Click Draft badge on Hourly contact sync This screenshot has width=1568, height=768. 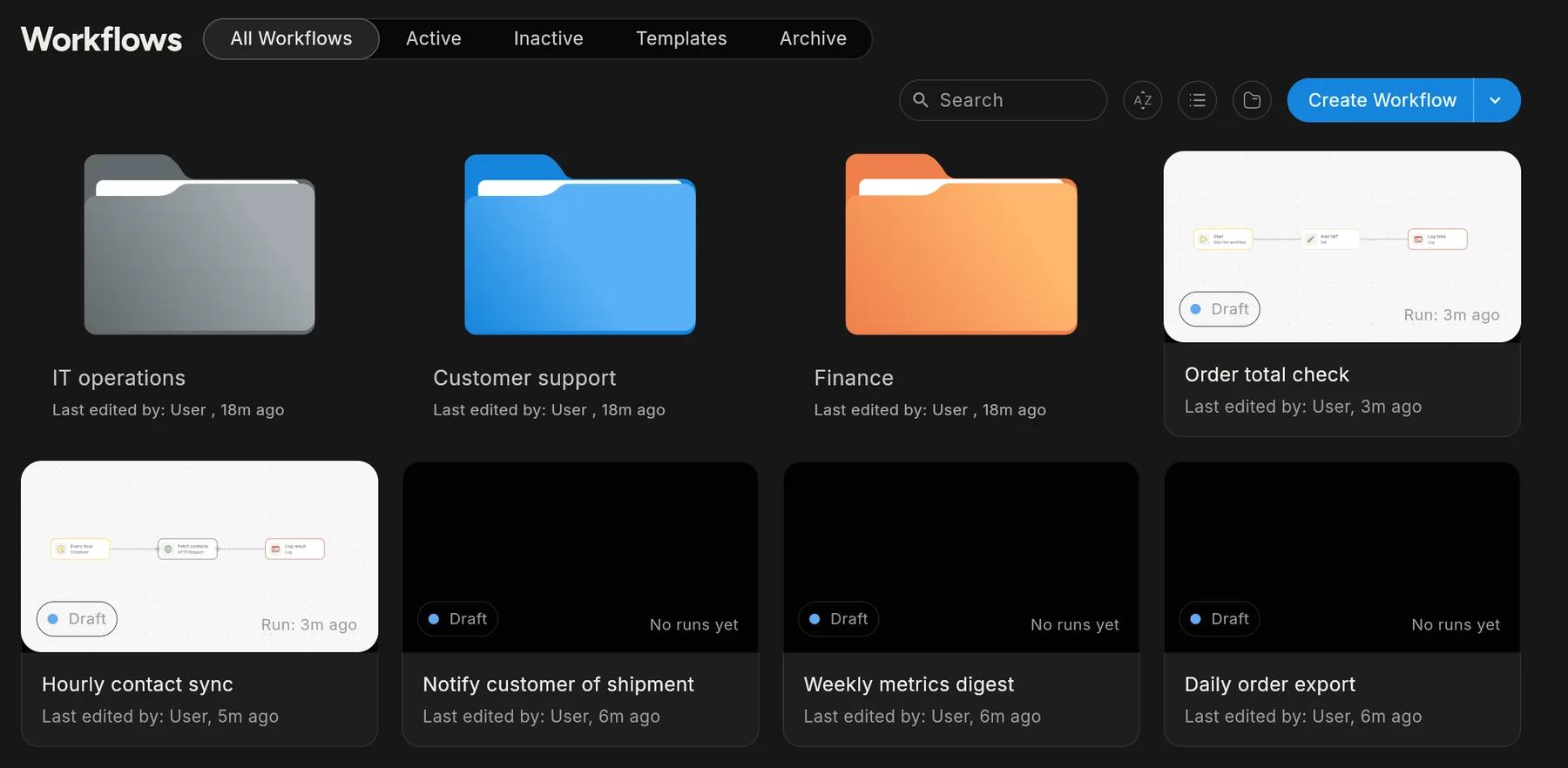77,619
